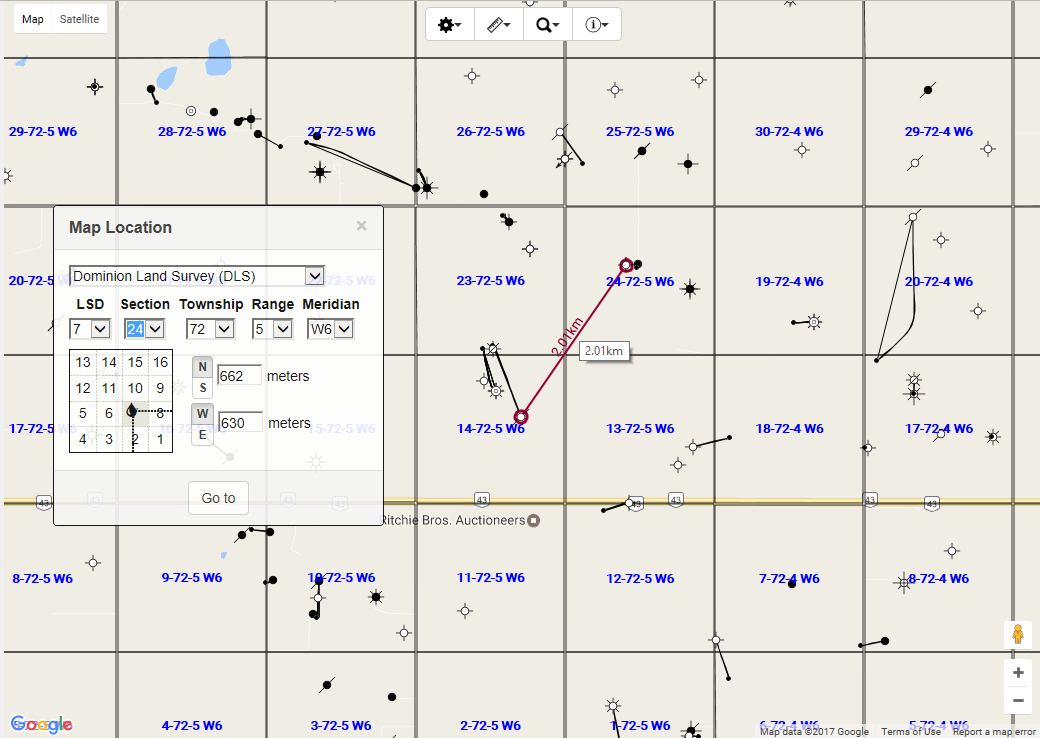Image resolution: width=1040 pixels, height=738 pixels.
Task: Select LSD 4 in the grid
Action: point(83,439)
